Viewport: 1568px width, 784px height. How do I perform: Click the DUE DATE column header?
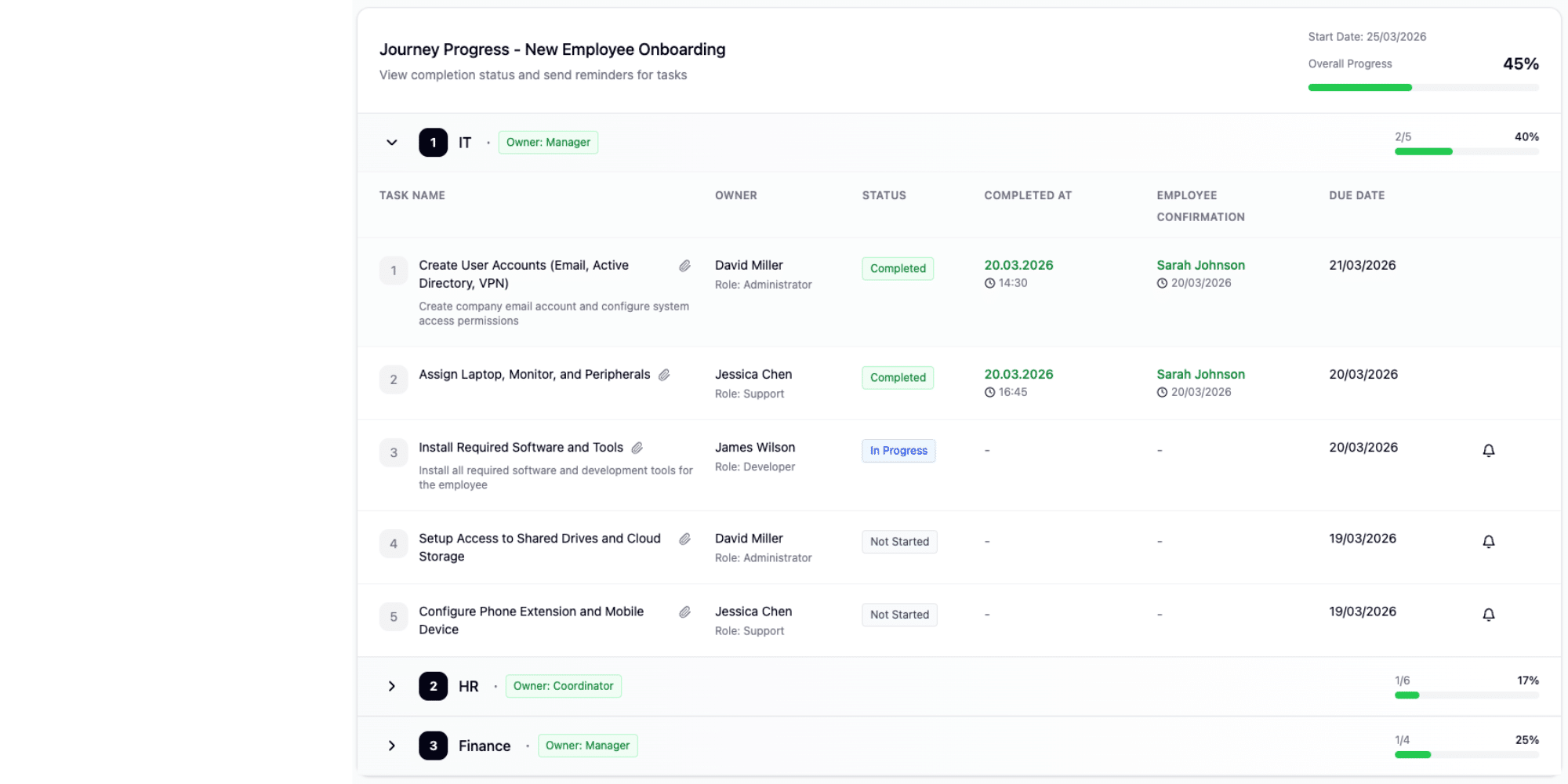pyautogui.click(x=1357, y=195)
